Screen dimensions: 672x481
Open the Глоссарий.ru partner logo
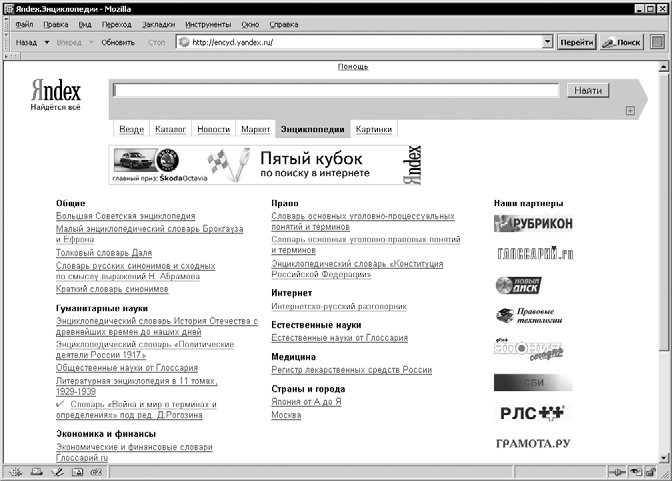535,253
